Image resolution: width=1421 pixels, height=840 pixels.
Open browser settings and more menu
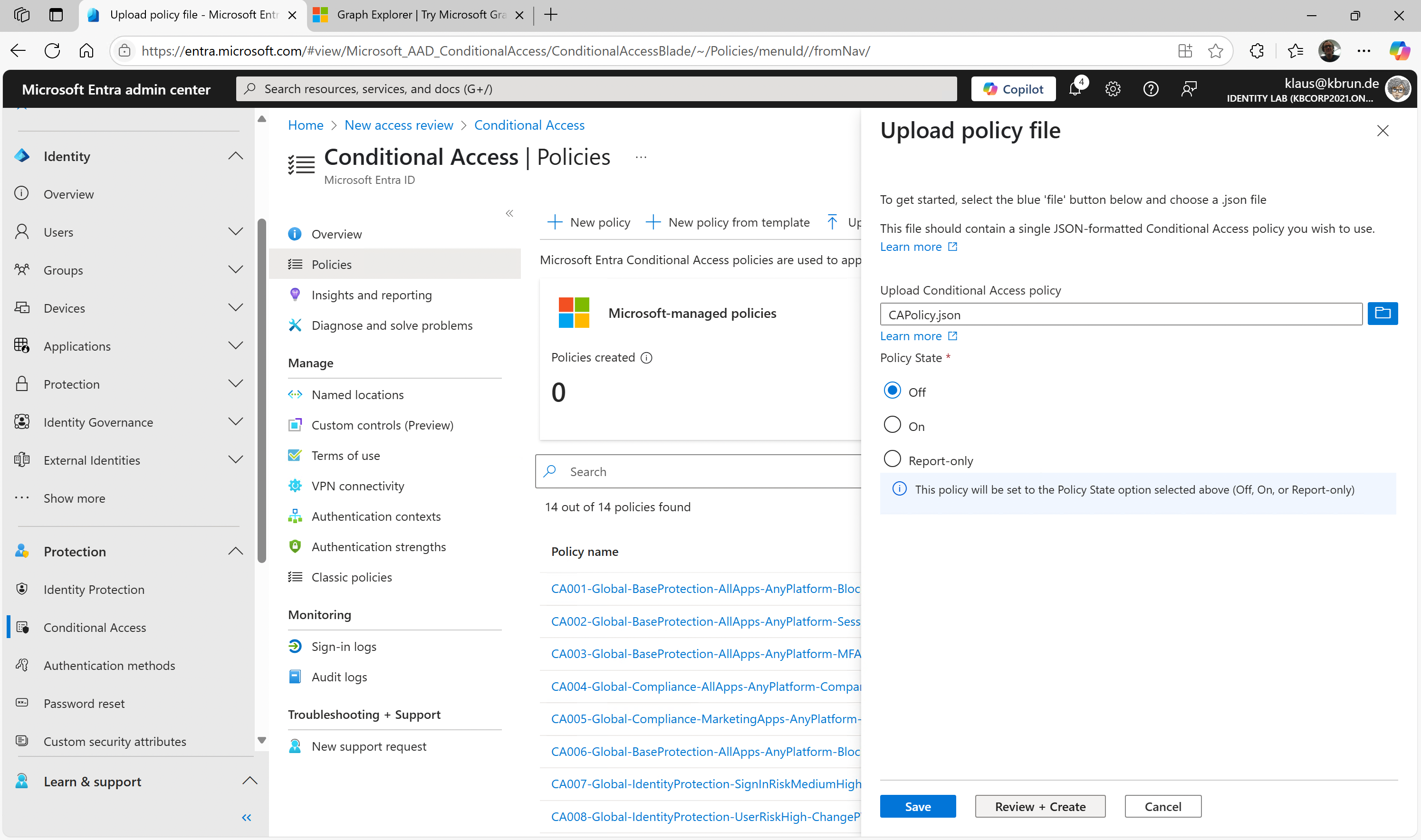click(x=1364, y=51)
